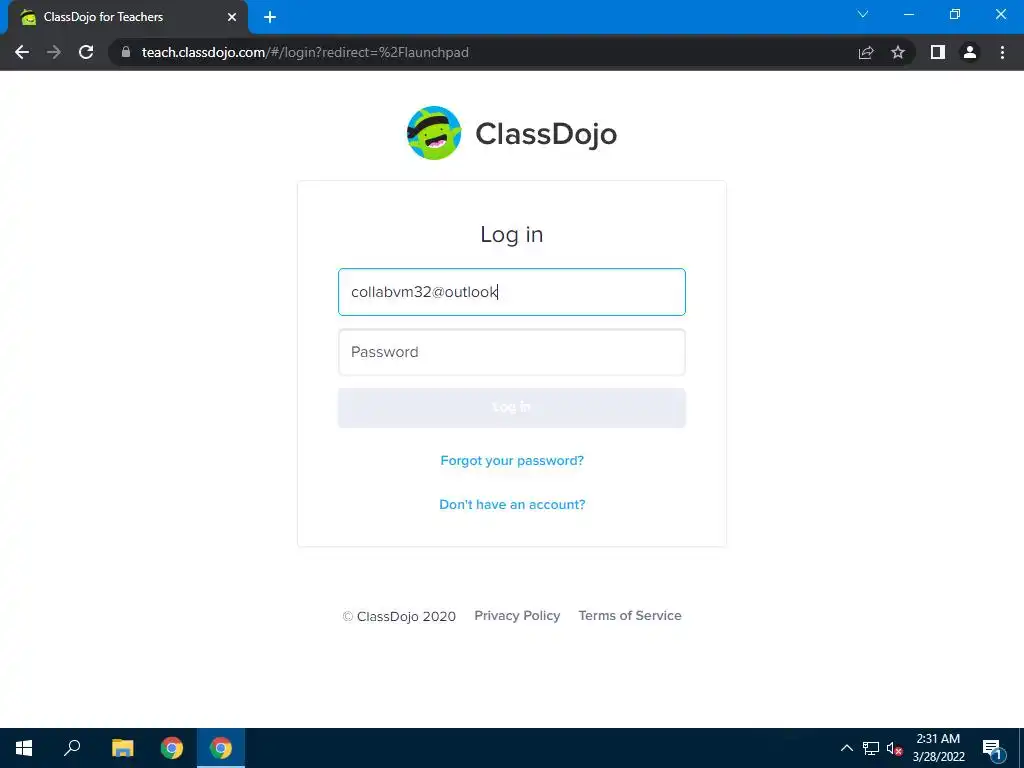Reload the ClassDojo login page
Viewport: 1024px width, 768px height.
pyautogui.click(x=86, y=52)
